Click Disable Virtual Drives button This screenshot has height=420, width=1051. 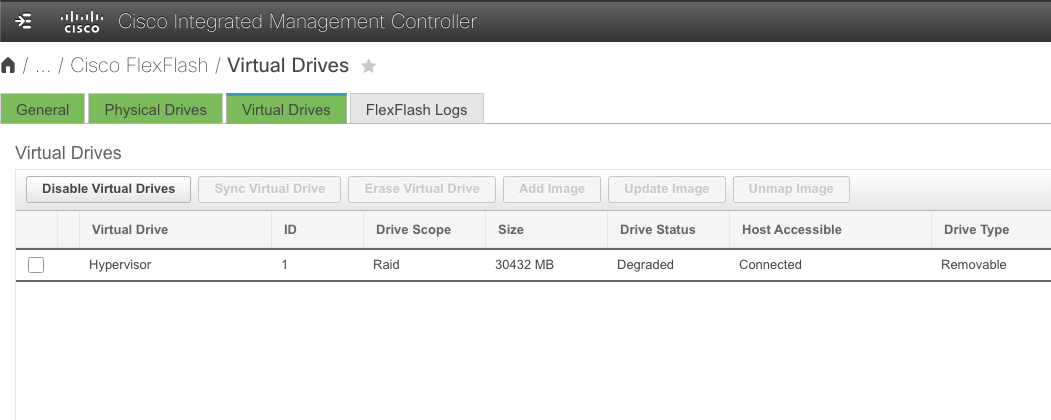coord(109,189)
